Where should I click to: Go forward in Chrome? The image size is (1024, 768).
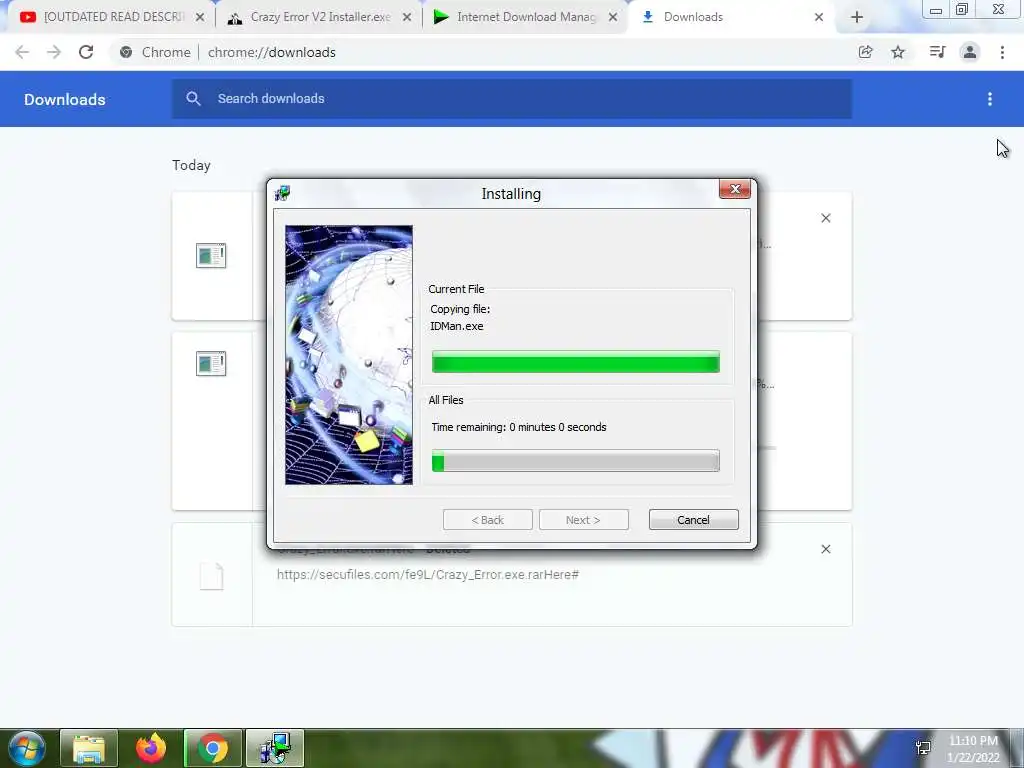point(54,52)
